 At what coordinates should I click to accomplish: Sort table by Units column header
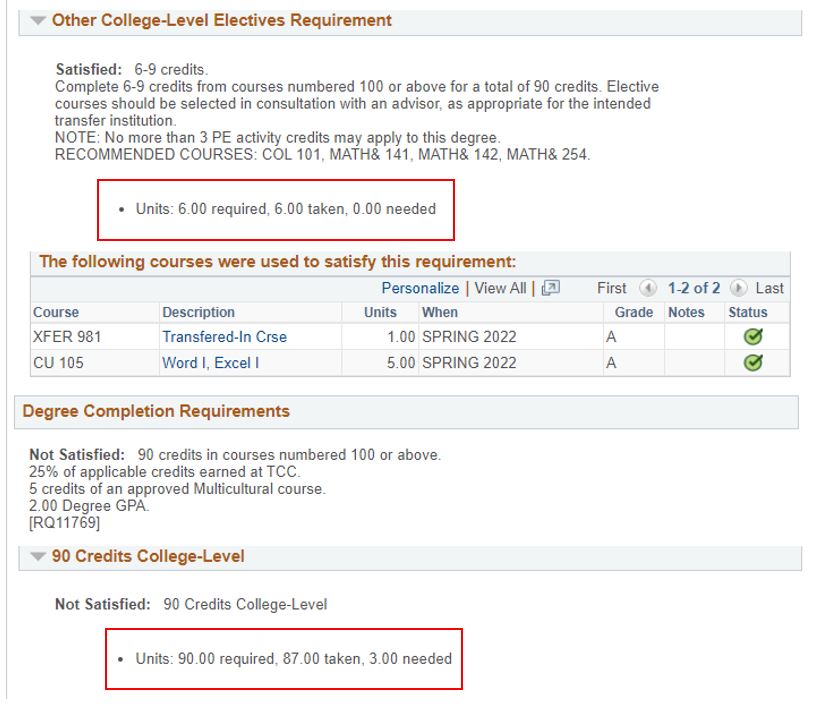click(x=380, y=312)
